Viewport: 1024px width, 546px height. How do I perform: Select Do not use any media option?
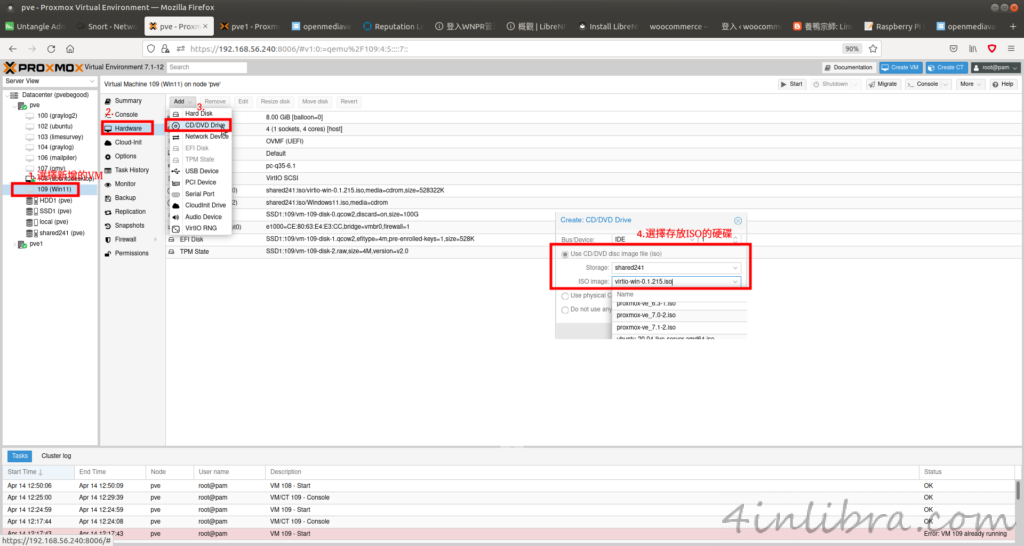pos(565,310)
